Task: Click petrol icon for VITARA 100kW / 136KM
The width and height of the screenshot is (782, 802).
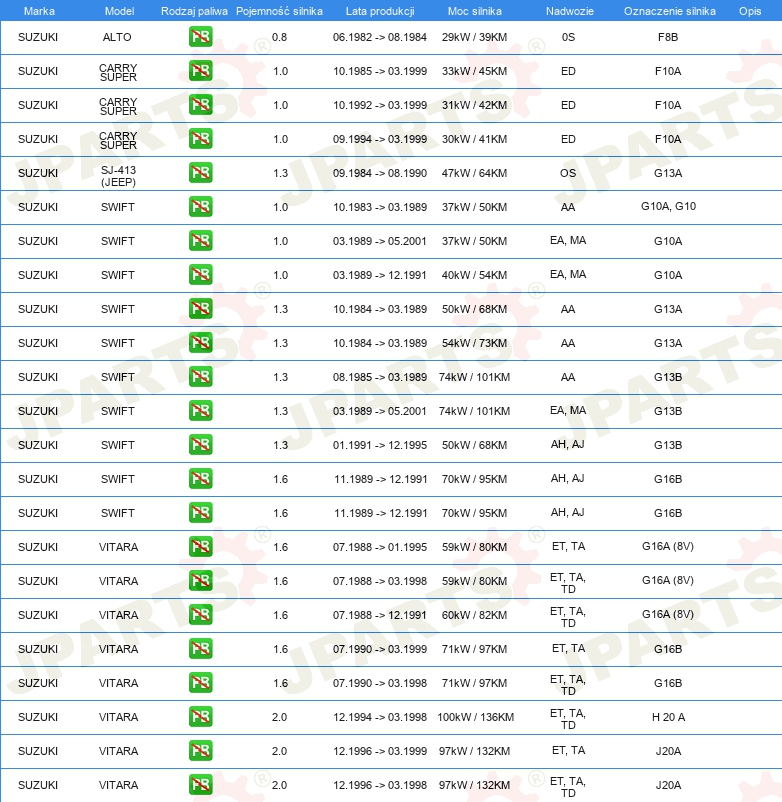Action: [x=200, y=717]
